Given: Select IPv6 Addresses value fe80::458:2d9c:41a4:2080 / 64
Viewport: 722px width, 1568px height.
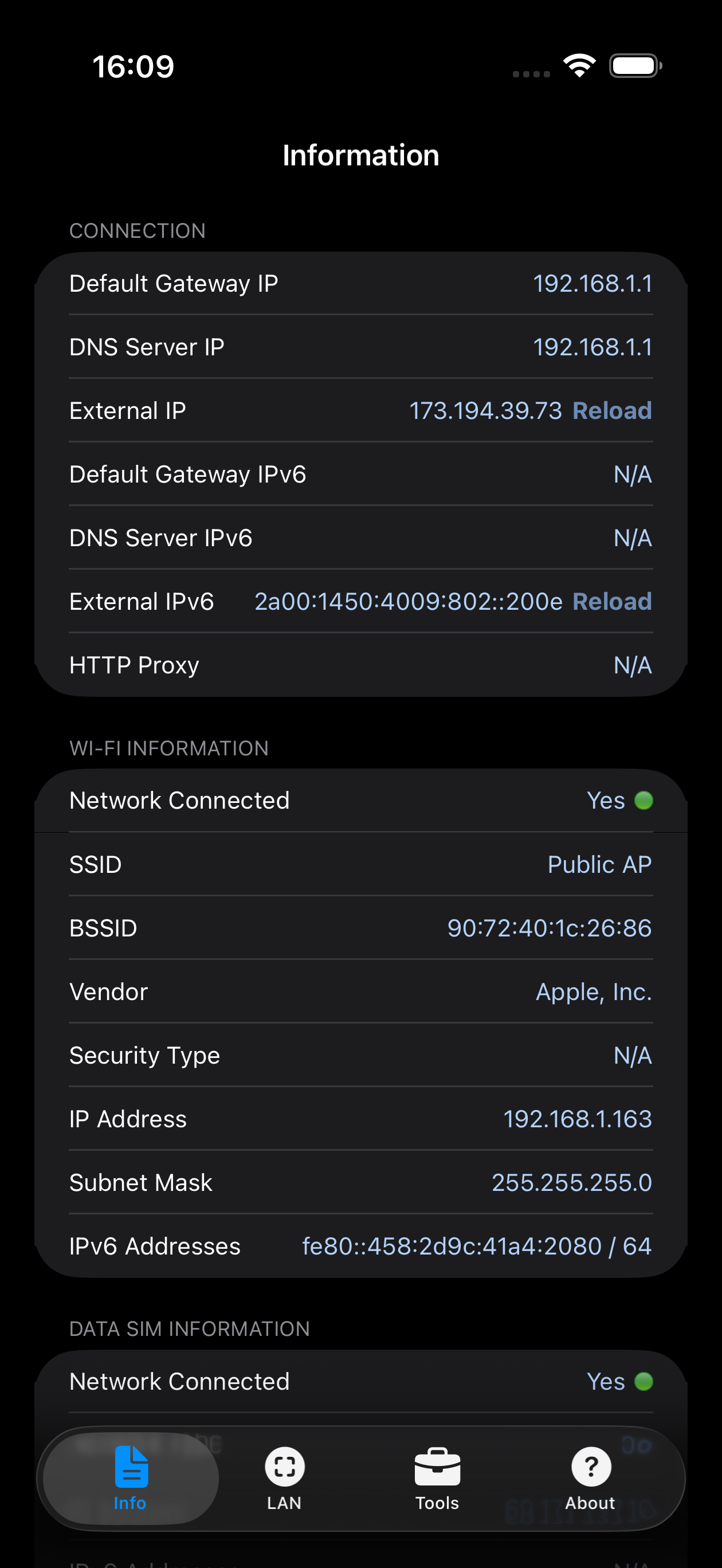Looking at the screenshot, I should (x=477, y=1246).
